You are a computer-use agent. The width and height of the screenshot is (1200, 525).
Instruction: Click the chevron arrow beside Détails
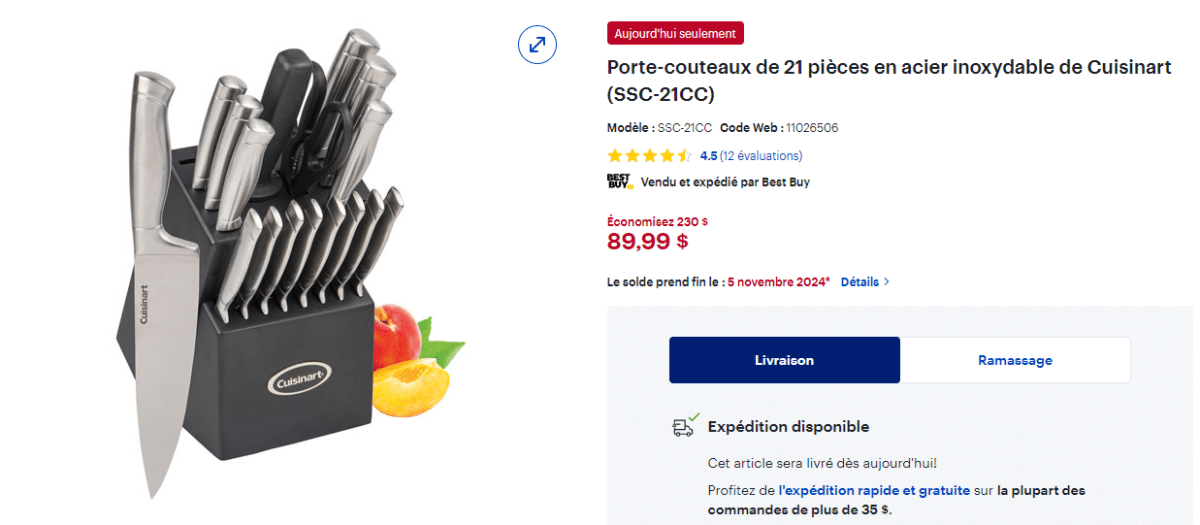pyautogui.click(x=886, y=282)
